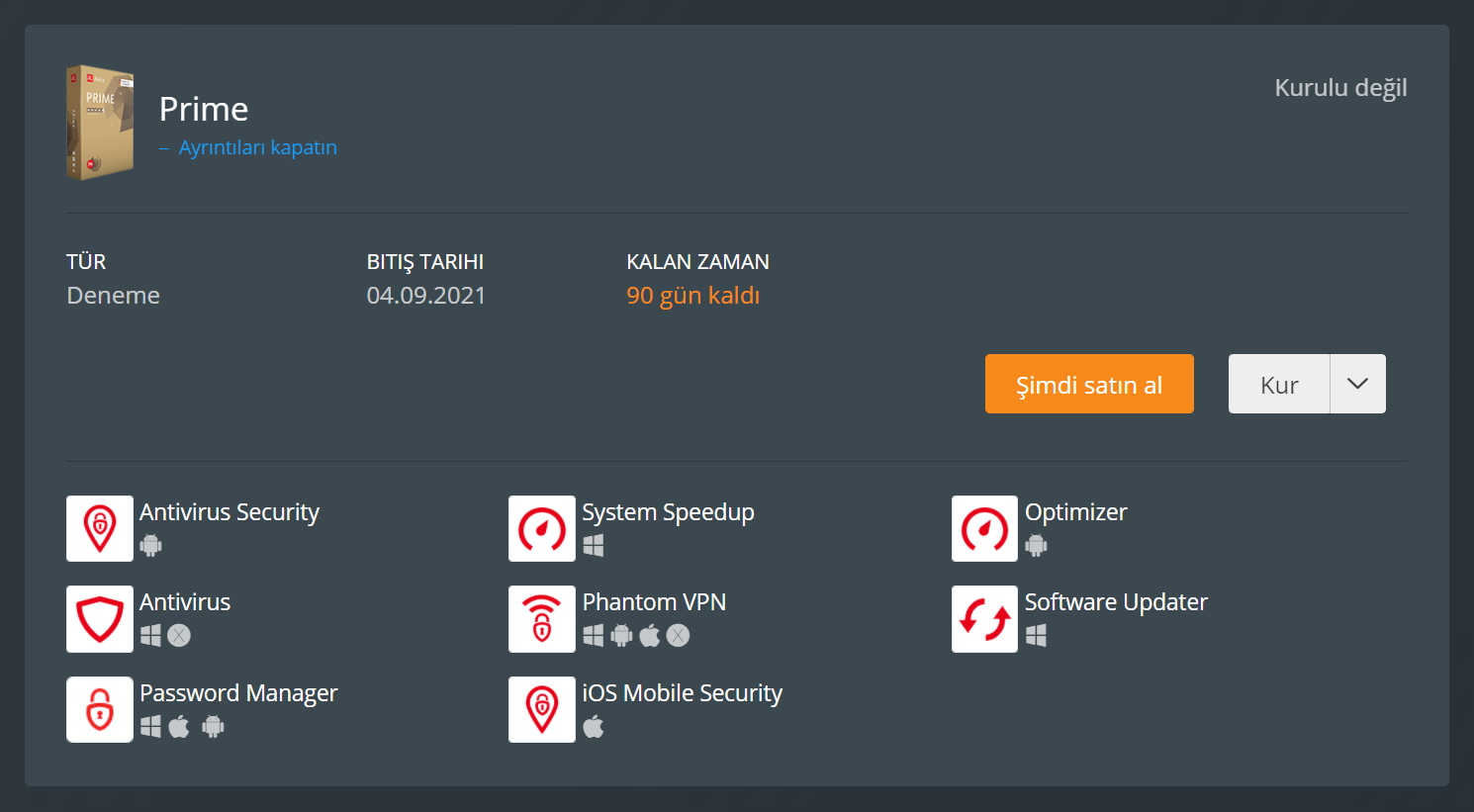Click the Phantom VPN icon
Image resolution: width=1474 pixels, height=812 pixels.
[542, 619]
